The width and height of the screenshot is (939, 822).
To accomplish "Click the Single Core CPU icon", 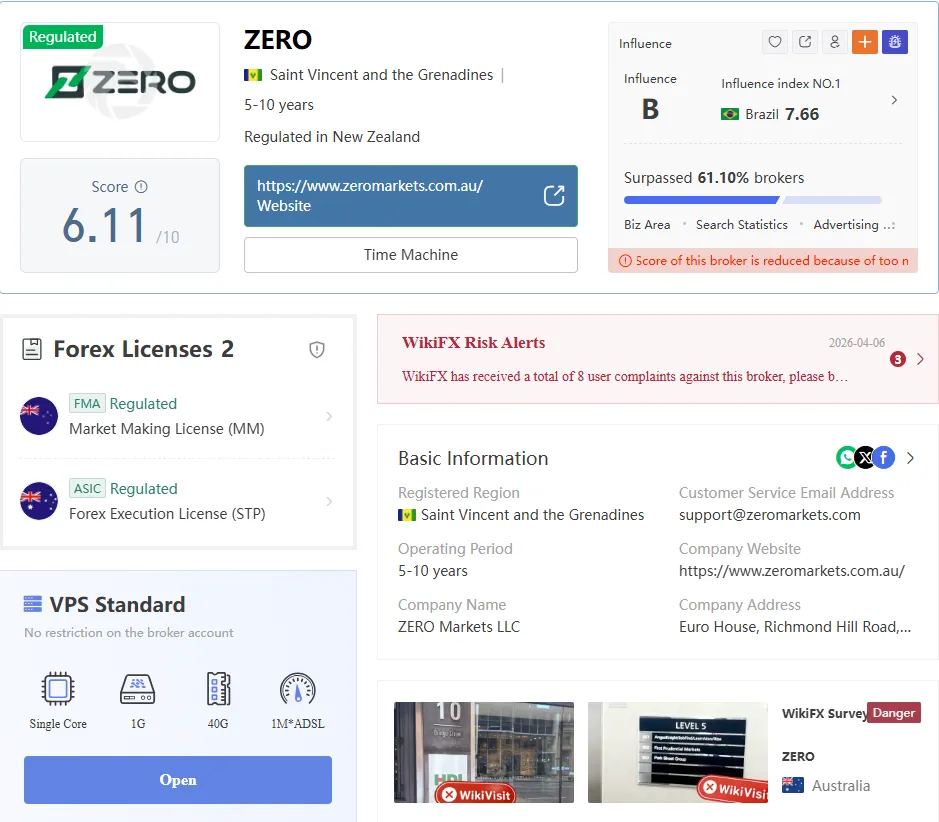I will (58, 688).
